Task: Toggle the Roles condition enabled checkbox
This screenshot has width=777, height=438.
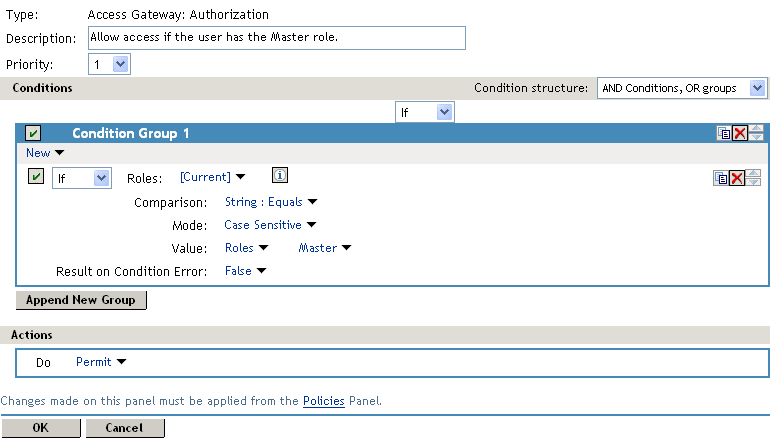Action: [36, 177]
